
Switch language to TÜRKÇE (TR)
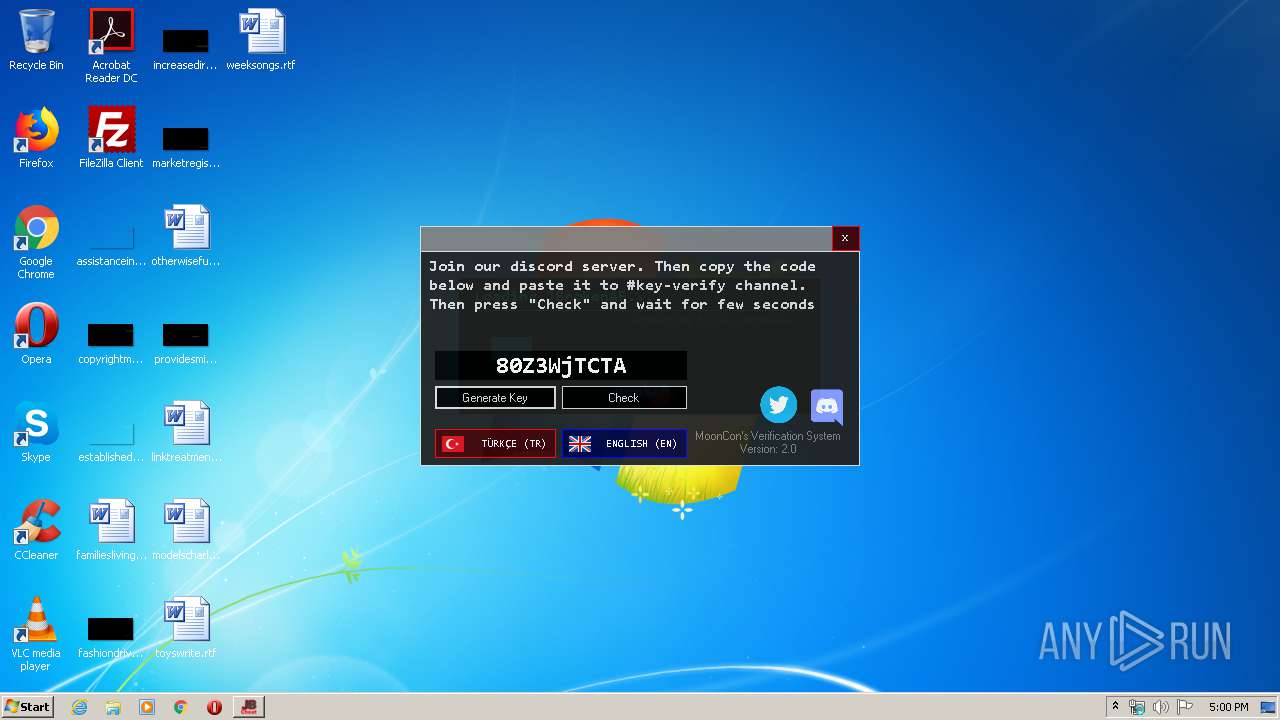(495, 444)
